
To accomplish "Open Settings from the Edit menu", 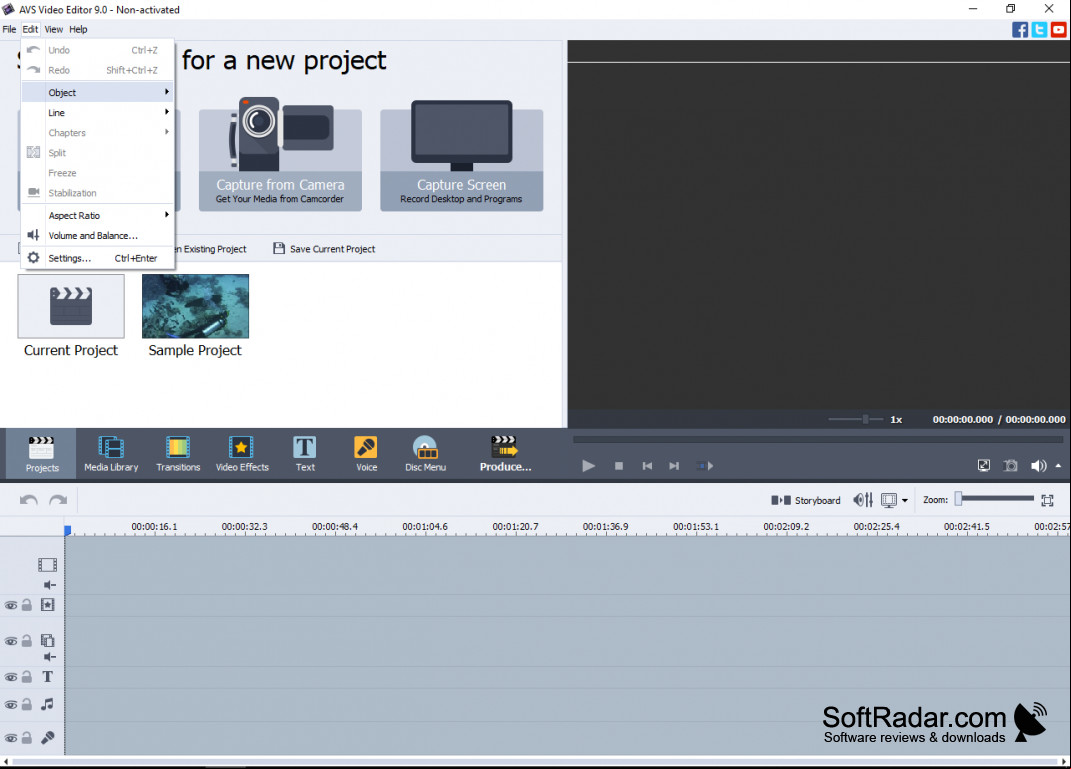I will point(98,258).
